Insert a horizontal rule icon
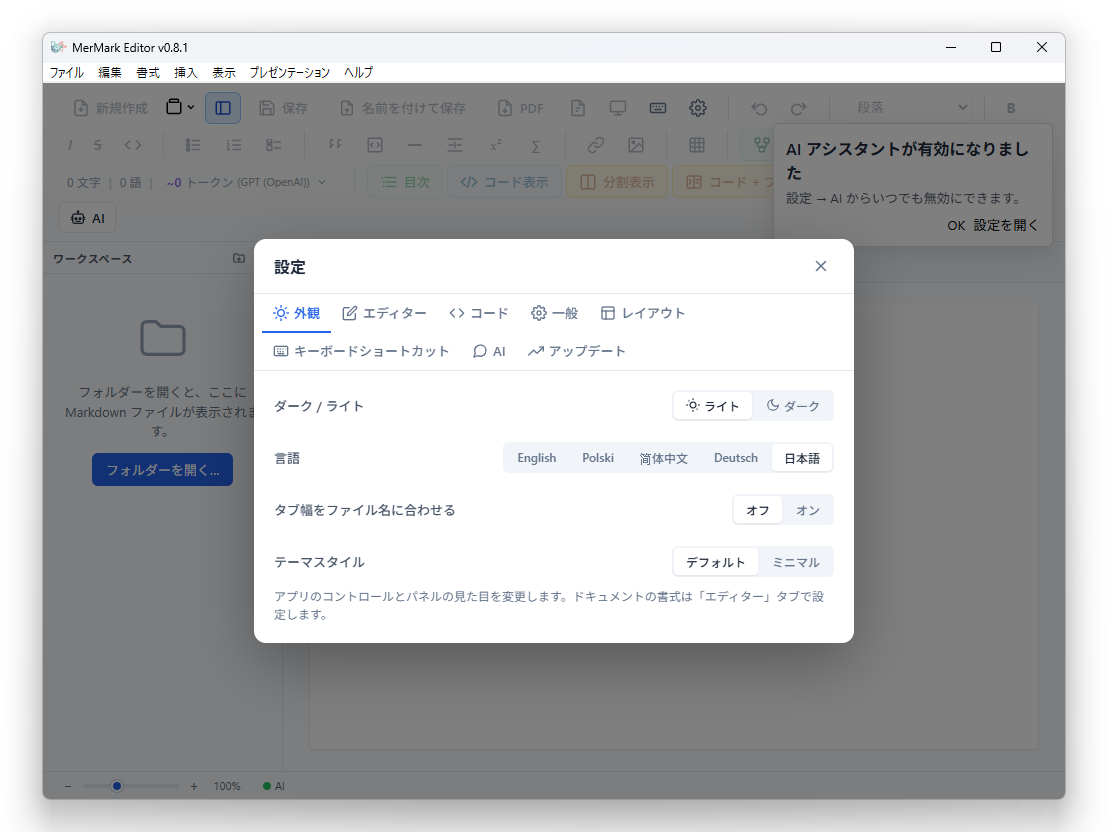1109x832 pixels. click(415, 145)
